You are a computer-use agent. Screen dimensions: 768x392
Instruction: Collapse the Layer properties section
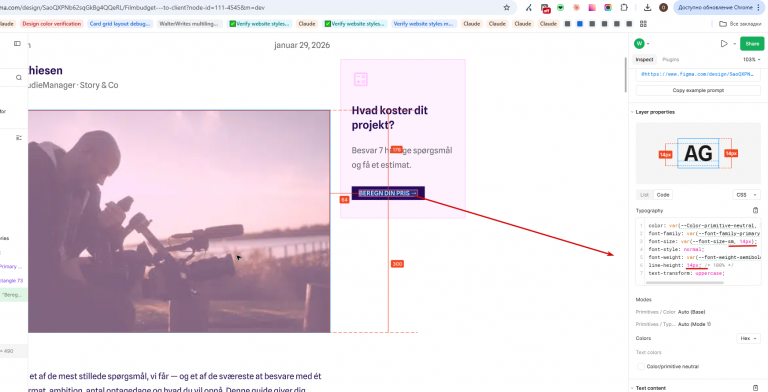click(632, 112)
